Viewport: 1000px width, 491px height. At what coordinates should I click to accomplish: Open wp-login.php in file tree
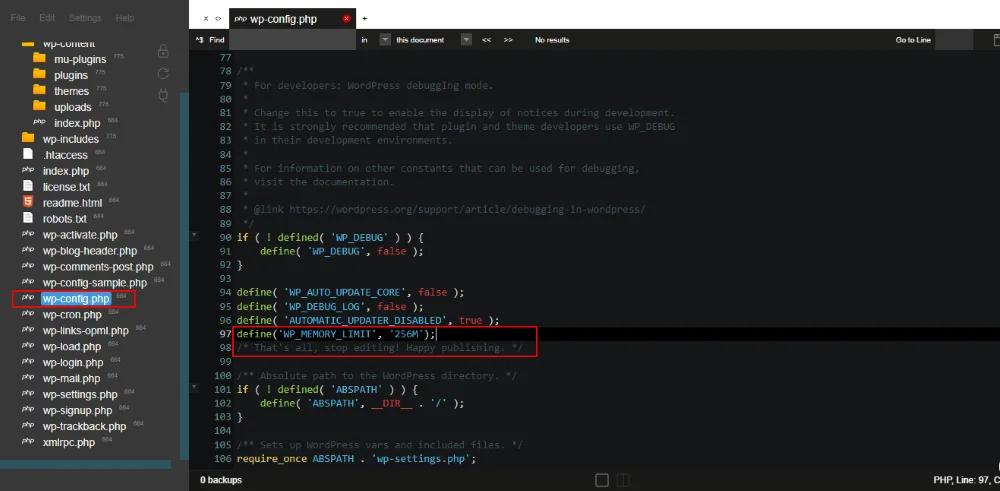click(x=73, y=362)
